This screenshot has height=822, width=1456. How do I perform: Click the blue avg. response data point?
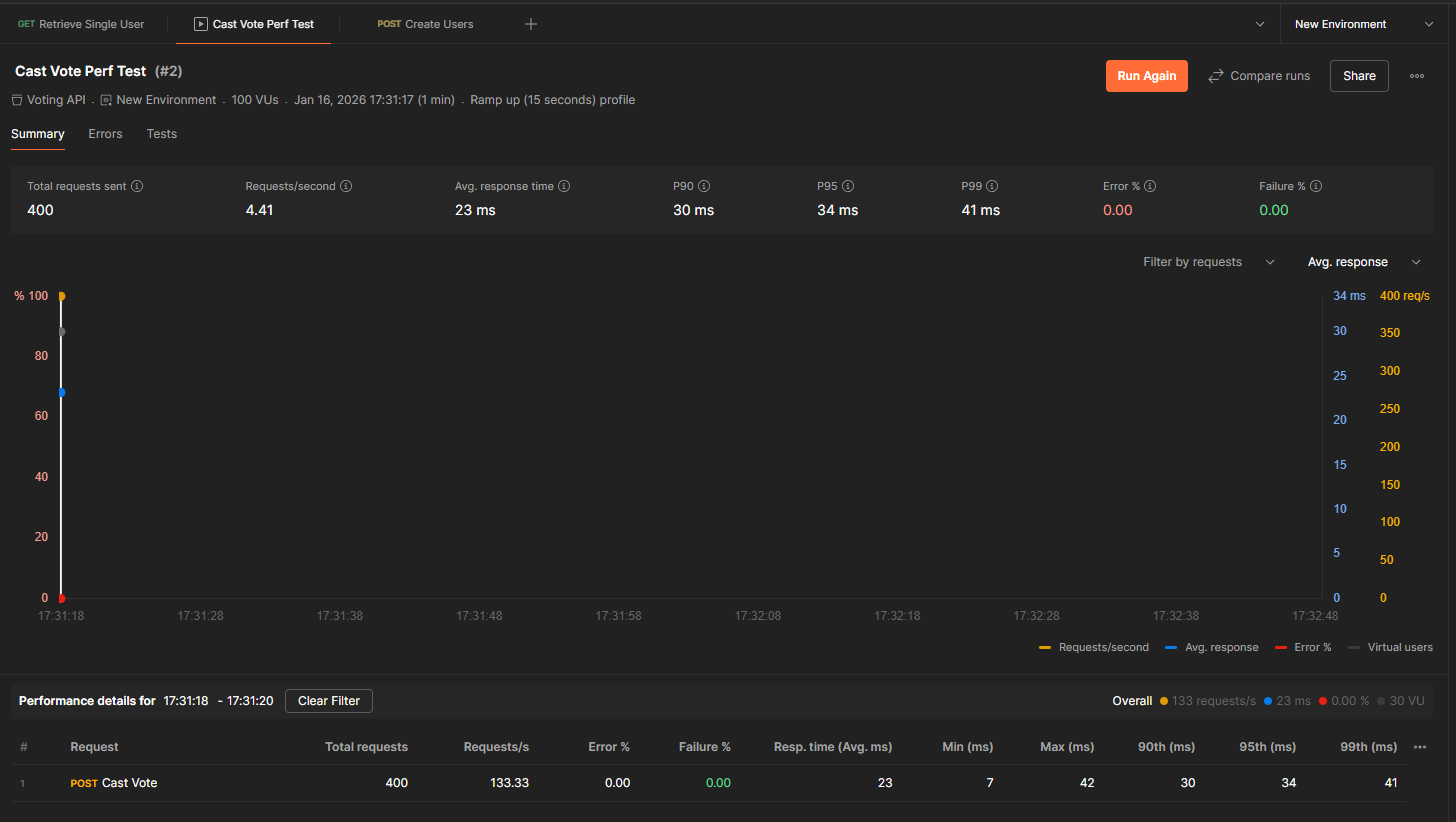coord(62,393)
